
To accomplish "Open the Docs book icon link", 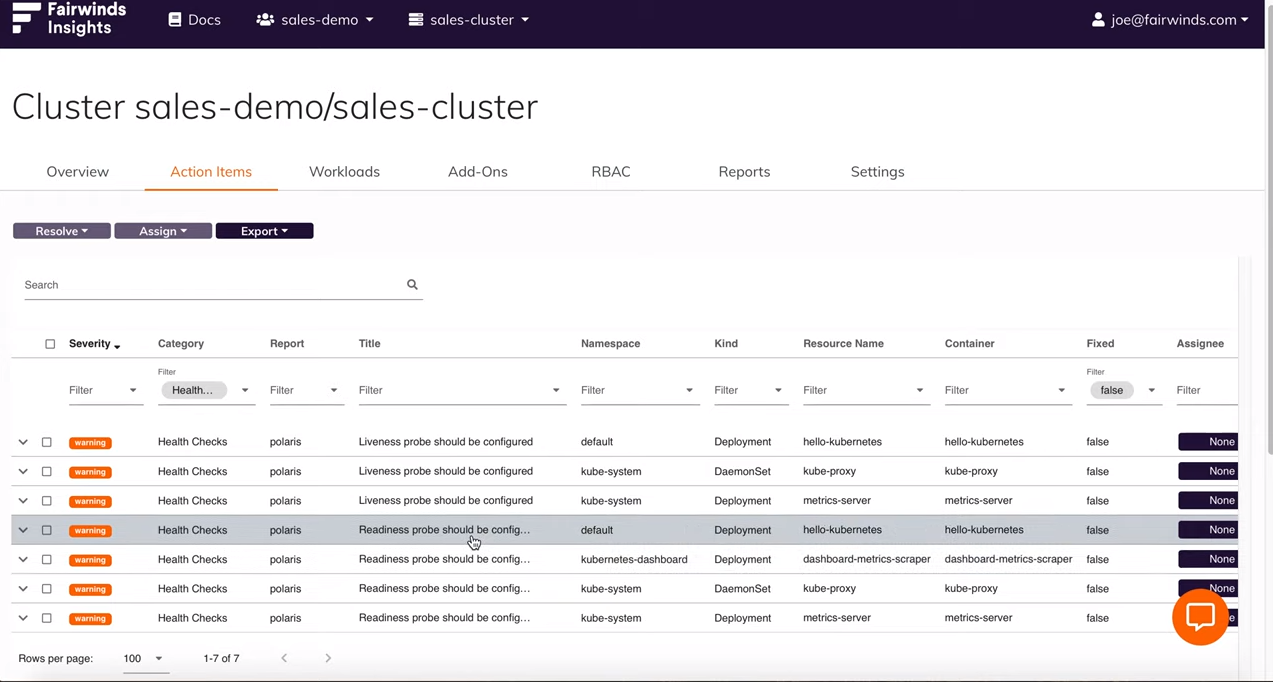I will tap(194, 19).
